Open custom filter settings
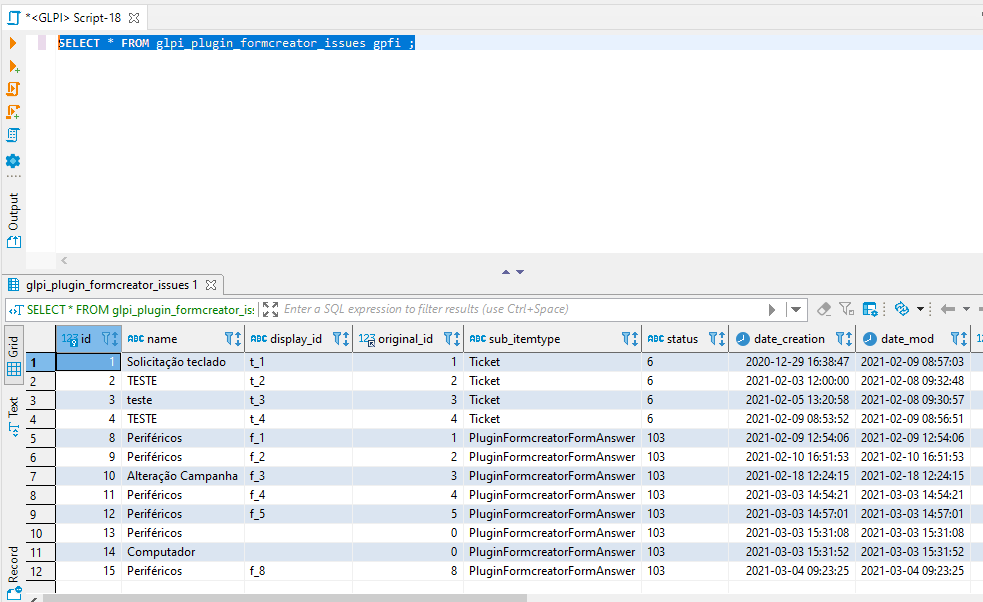 coord(845,310)
